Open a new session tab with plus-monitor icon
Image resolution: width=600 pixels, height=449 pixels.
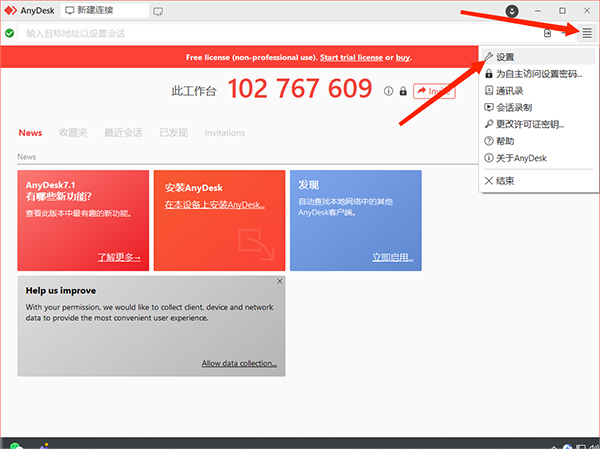[158, 11]
